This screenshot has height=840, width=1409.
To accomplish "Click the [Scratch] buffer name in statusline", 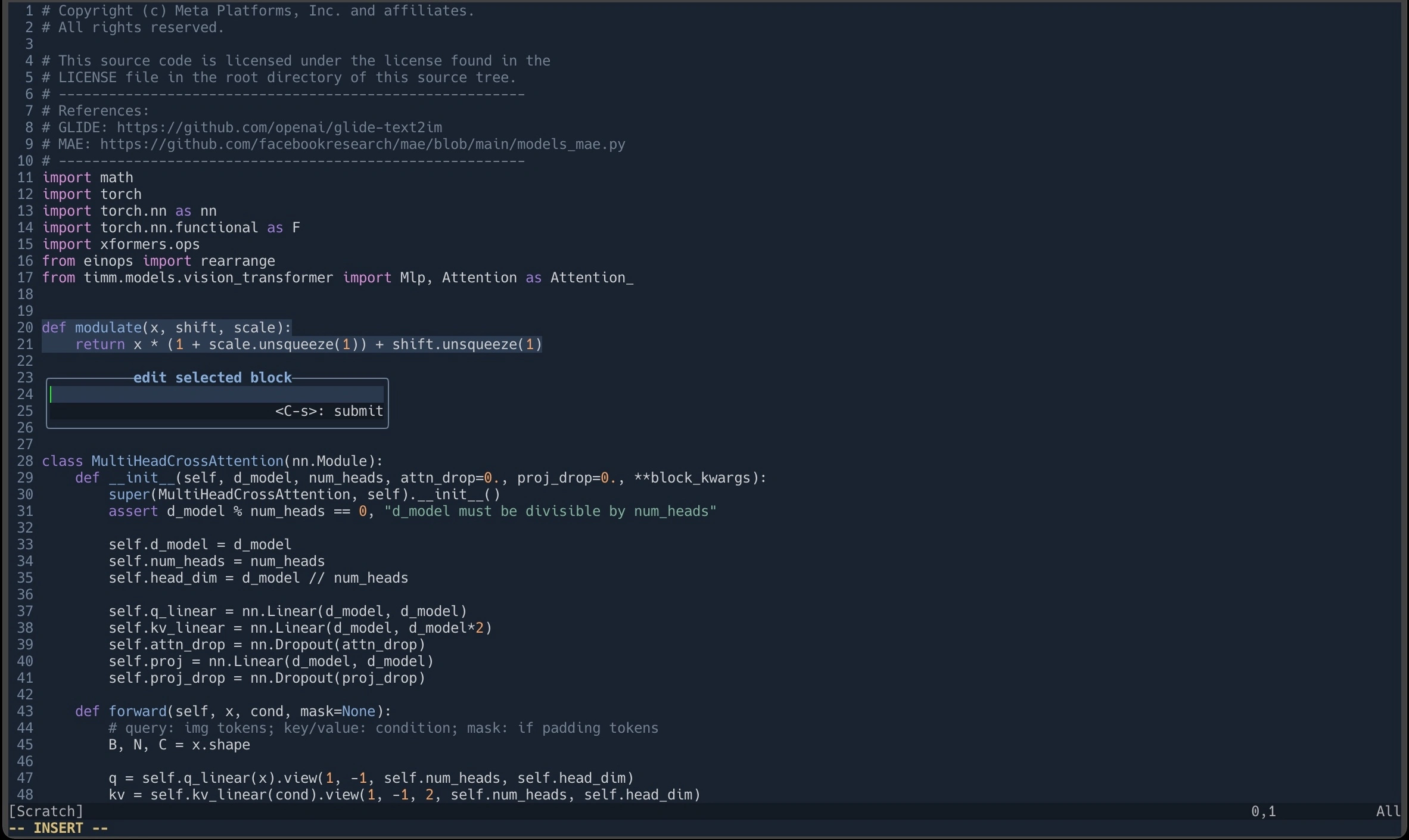I will coord(46,811).
